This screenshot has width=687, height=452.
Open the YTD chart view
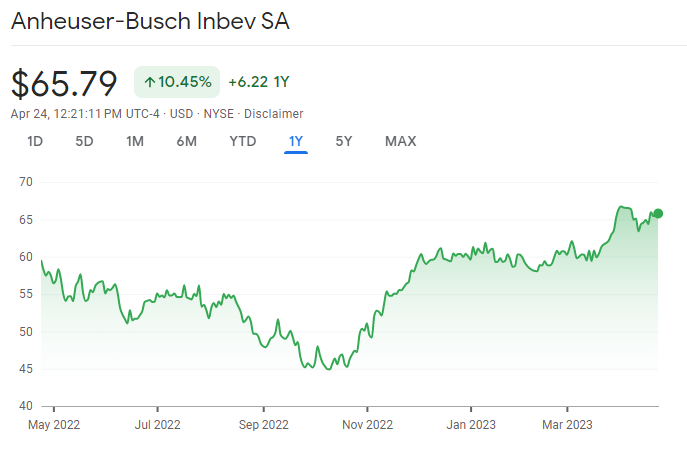pyautogui.click(x=243, y=141)
